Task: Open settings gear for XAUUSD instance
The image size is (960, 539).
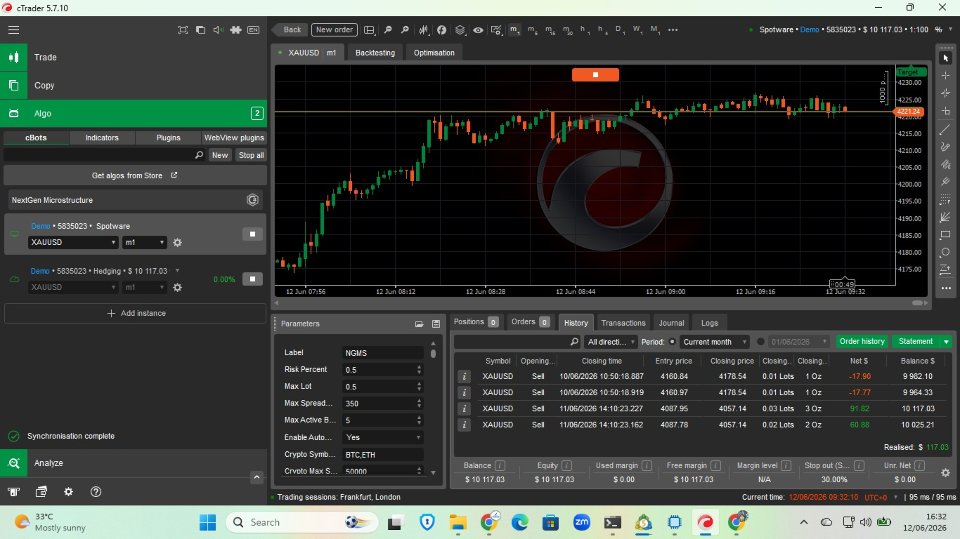Action: pyautogui.click(x=178, y=243)
